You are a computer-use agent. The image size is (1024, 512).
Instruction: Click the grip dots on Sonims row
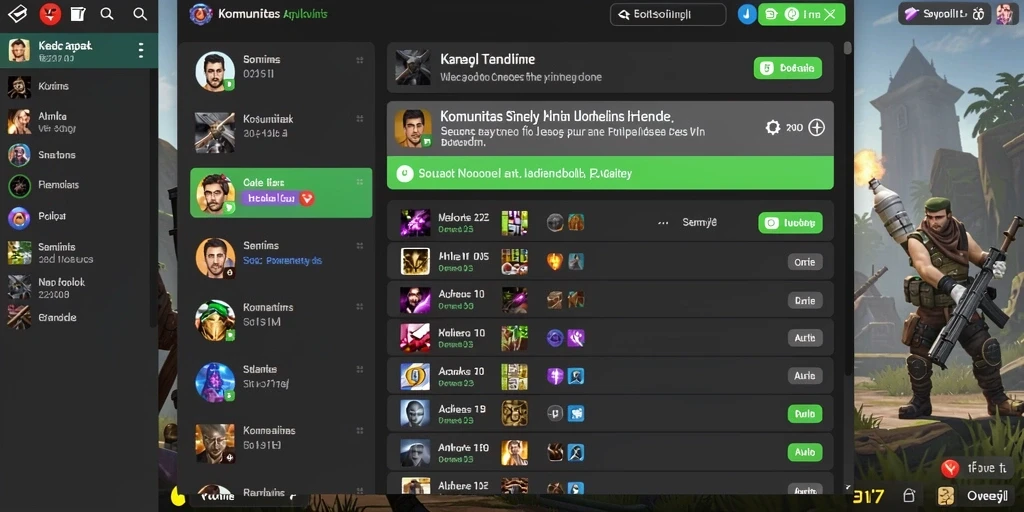pos(359,60)
